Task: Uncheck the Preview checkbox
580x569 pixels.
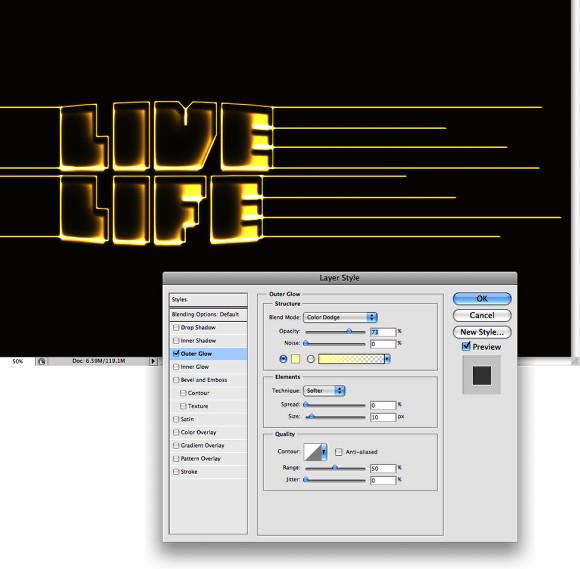Action: click(x=466, y=347)
